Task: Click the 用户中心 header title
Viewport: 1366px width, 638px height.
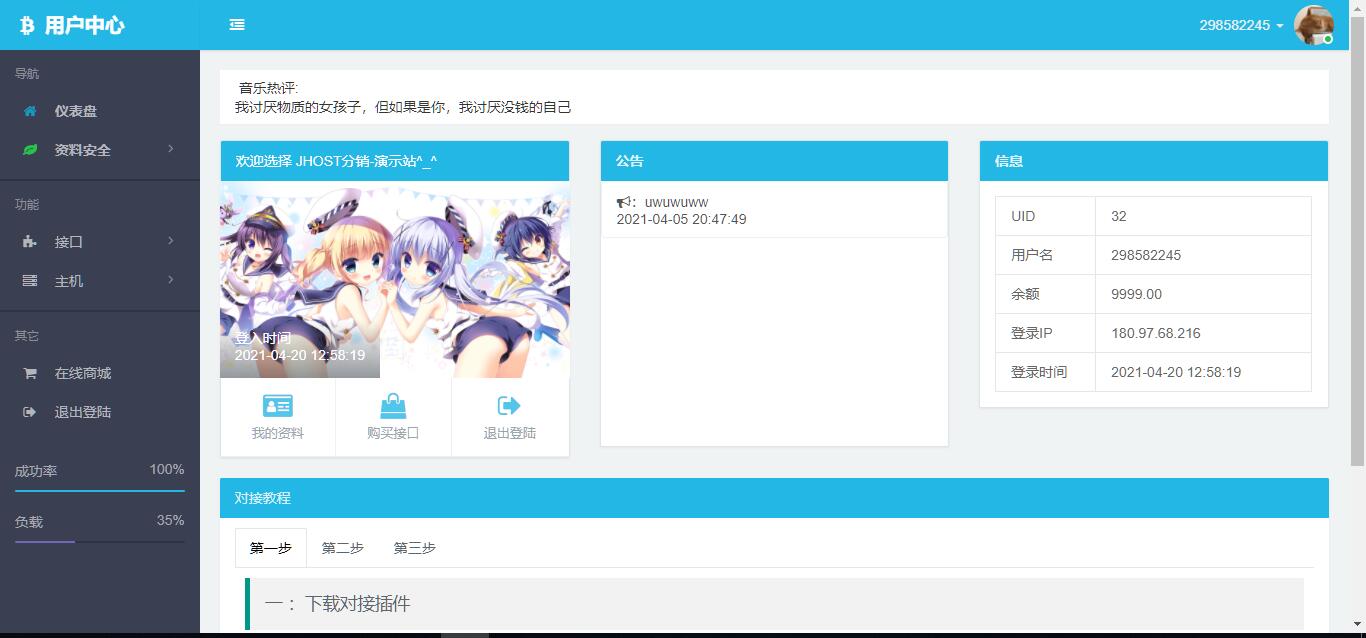Action: (x=84, y=25)
